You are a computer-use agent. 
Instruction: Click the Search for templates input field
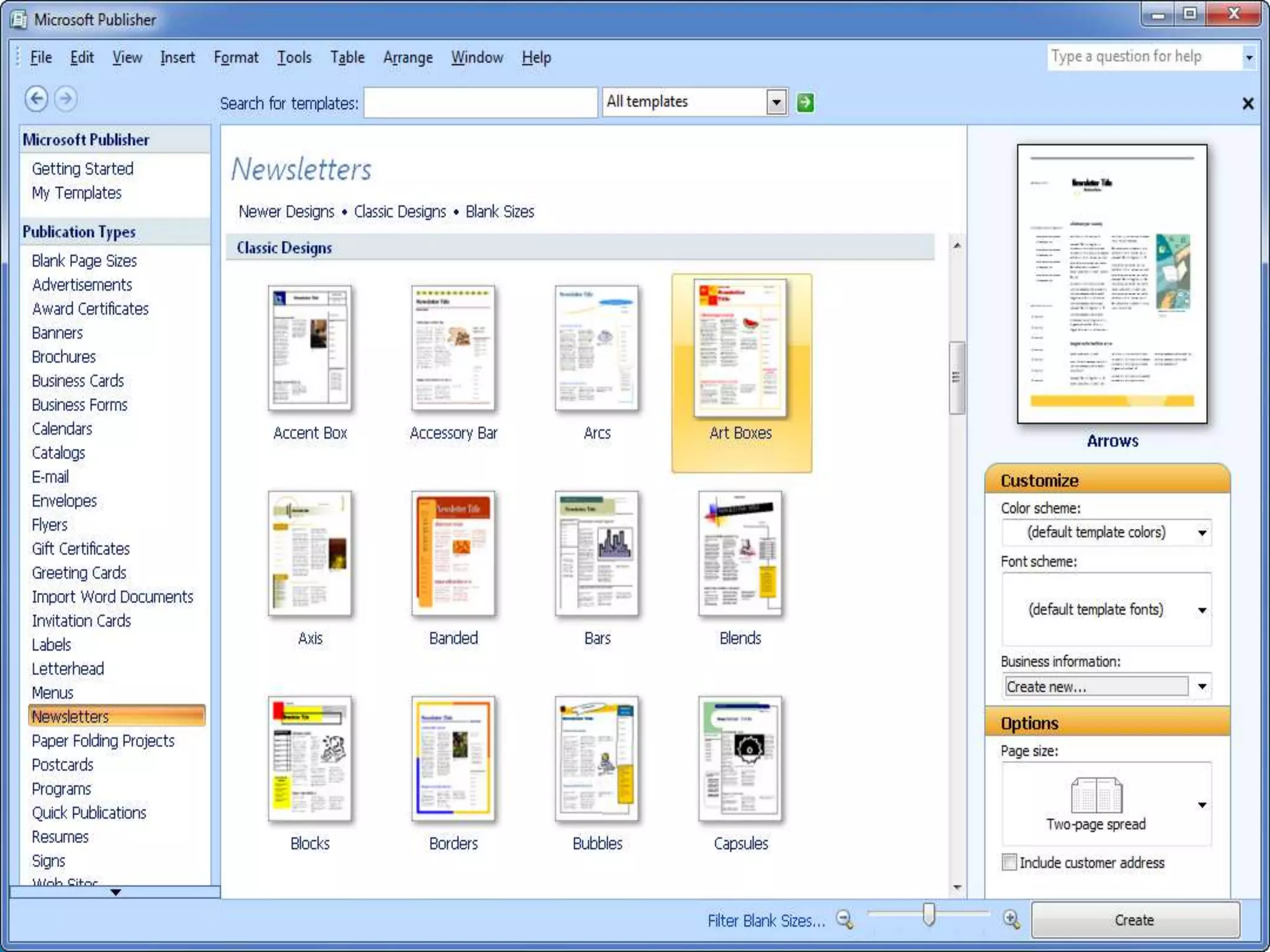tap(480, 103)
